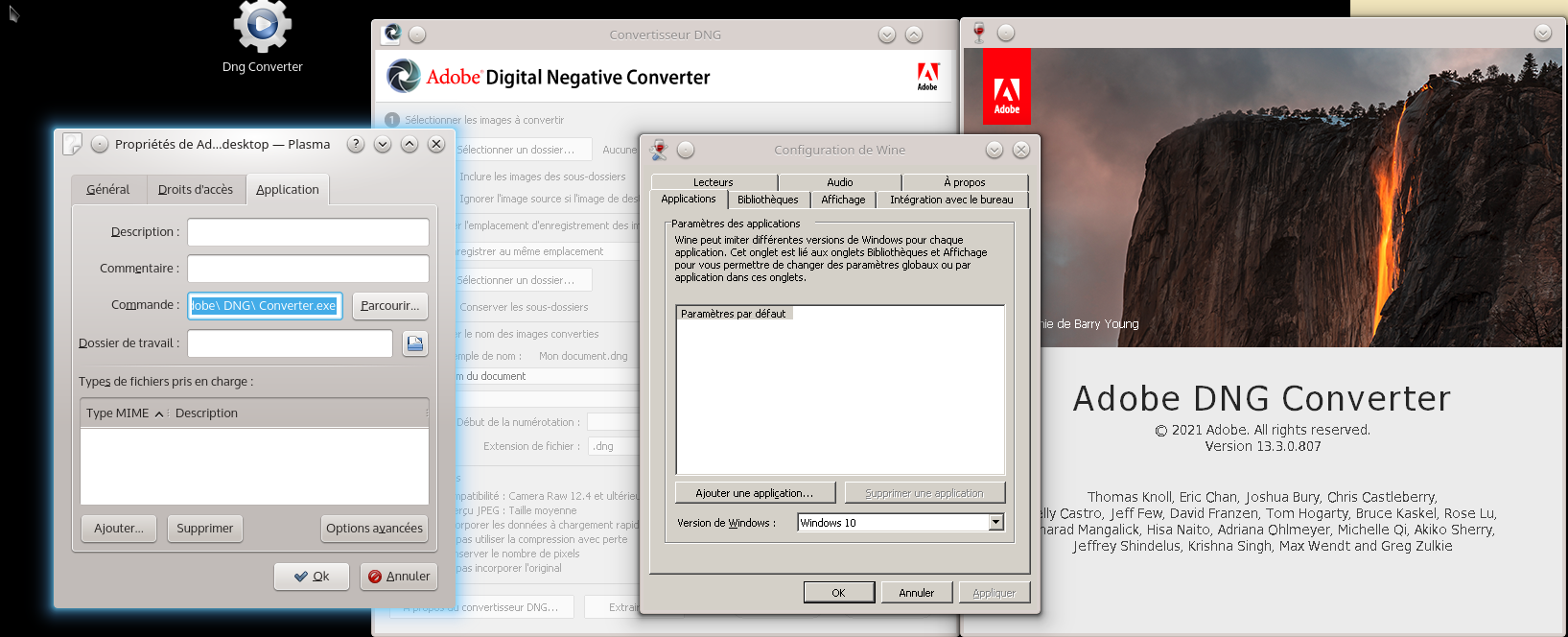
Task: Click the help question mark in Propriétés window
Action: (356, 144)
